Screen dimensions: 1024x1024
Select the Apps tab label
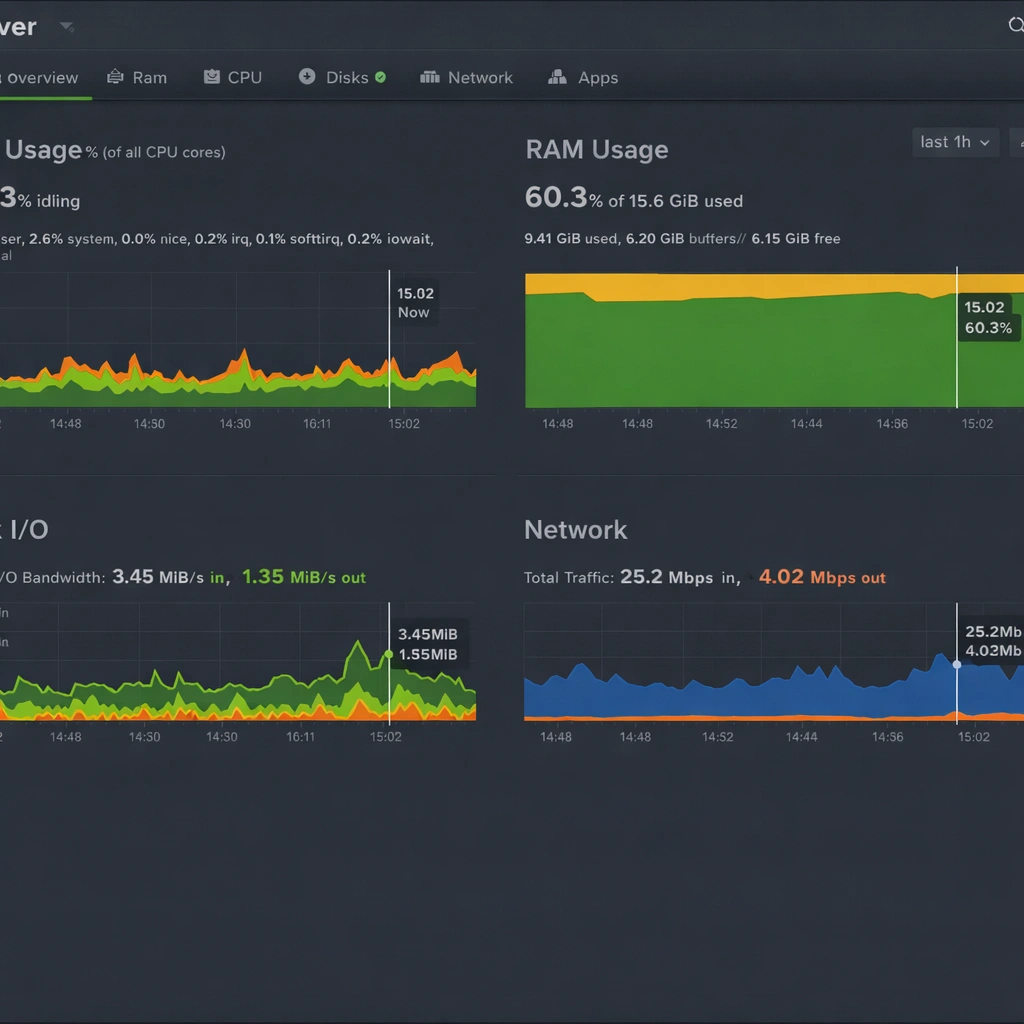click(598, 78)
